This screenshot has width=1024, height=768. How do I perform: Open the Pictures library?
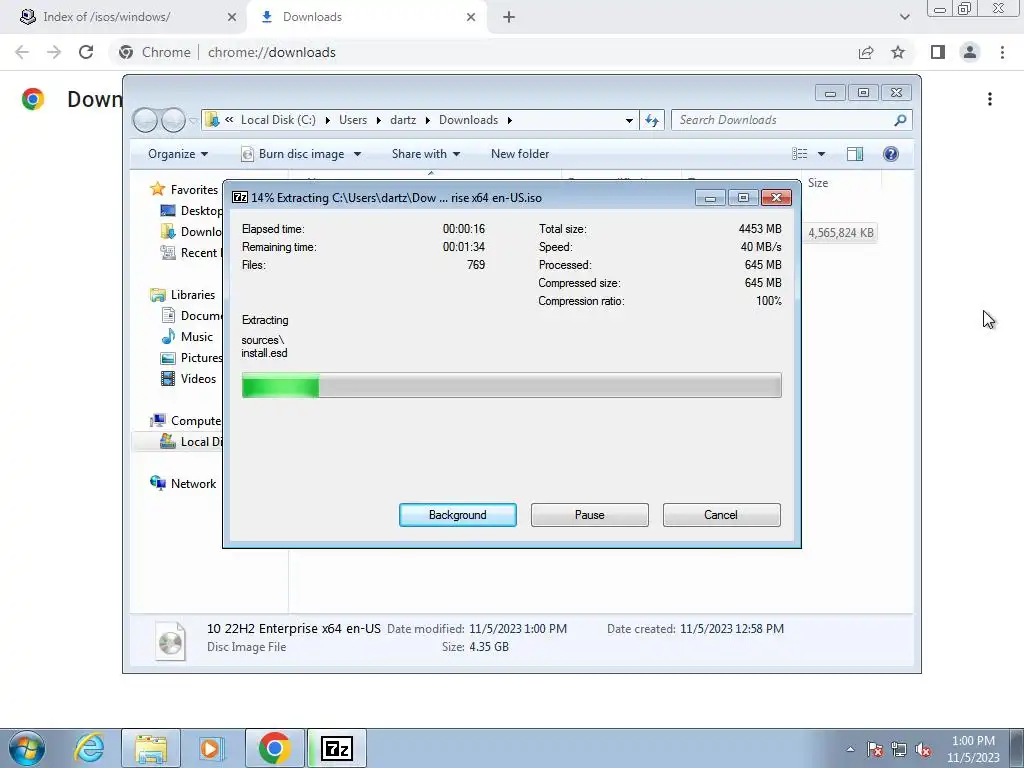pyautogui.click(x=191, y=358)
